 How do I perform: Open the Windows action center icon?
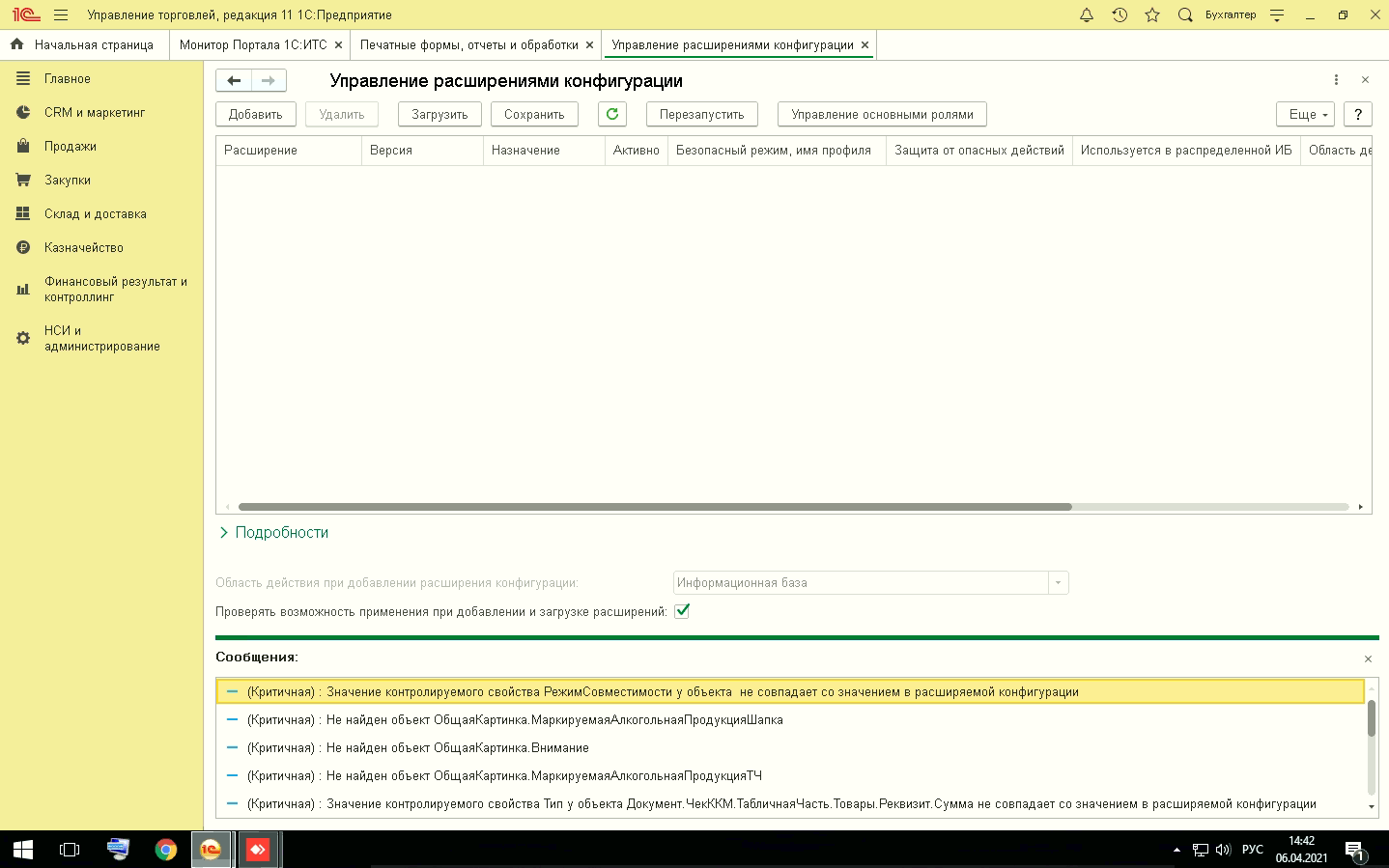[x=1354, y=851]
